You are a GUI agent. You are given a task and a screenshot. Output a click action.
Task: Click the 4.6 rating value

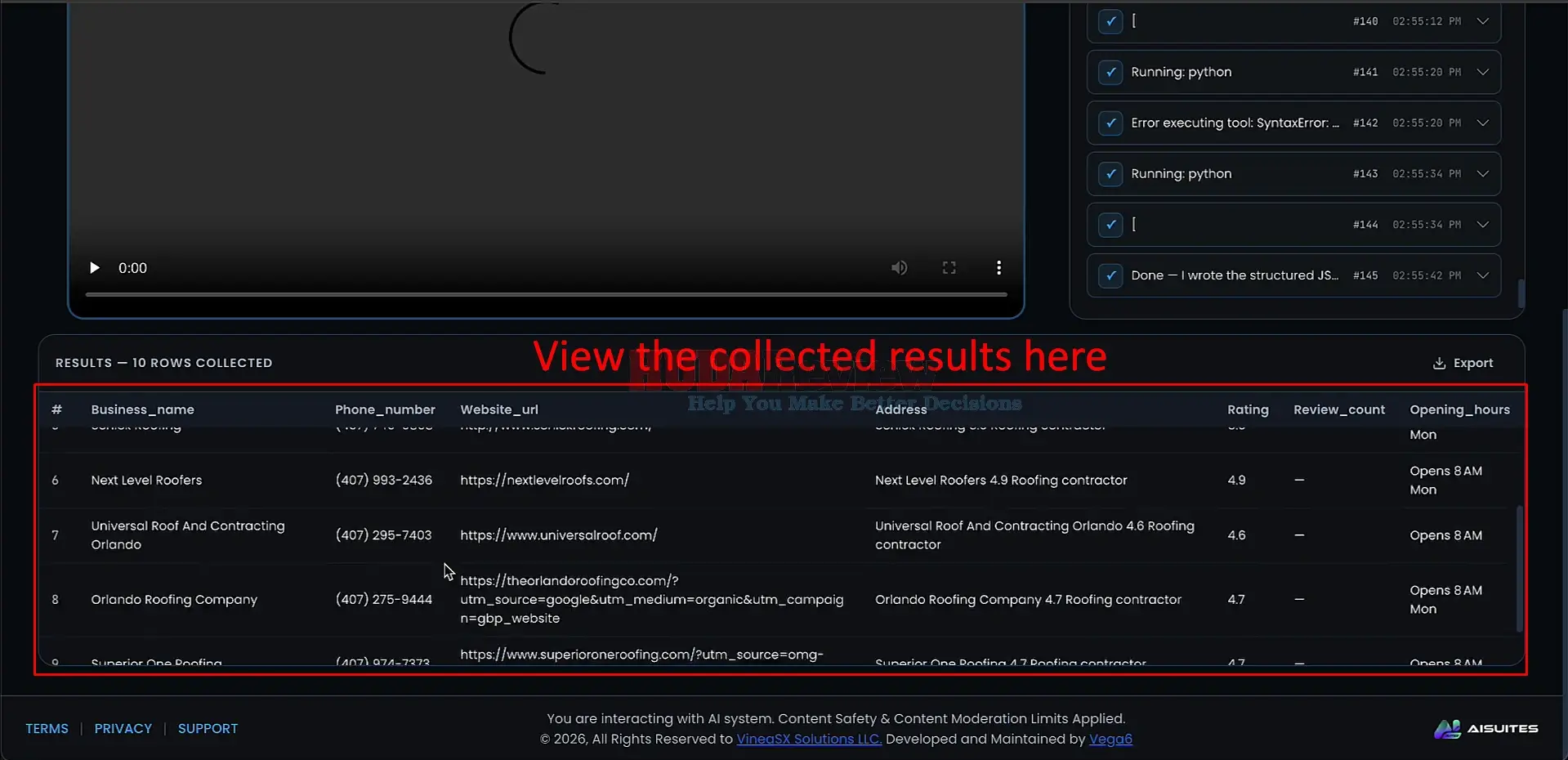tap(1236, 535)
